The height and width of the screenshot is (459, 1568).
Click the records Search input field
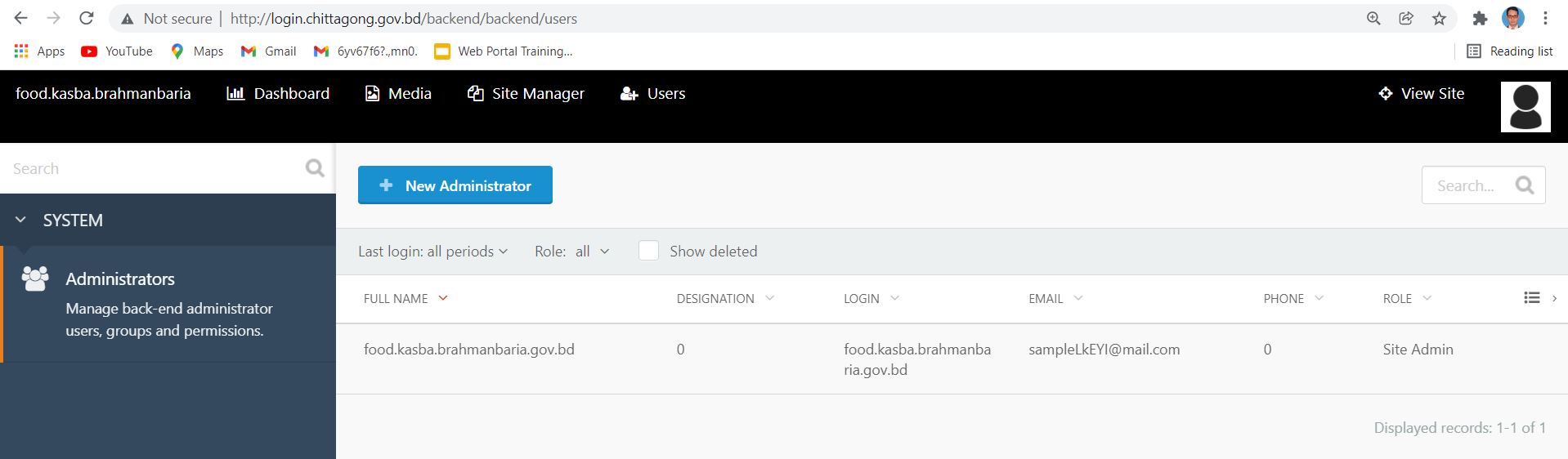1467,185
